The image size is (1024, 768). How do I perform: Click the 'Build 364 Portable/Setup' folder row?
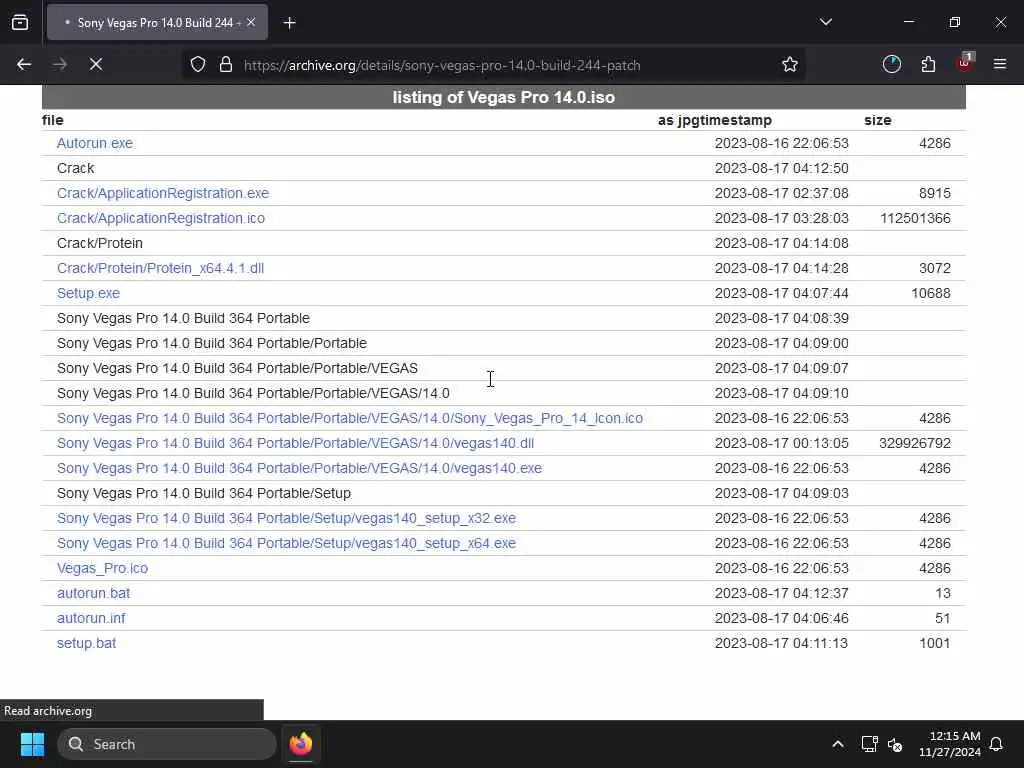click(x=204, y=493)
